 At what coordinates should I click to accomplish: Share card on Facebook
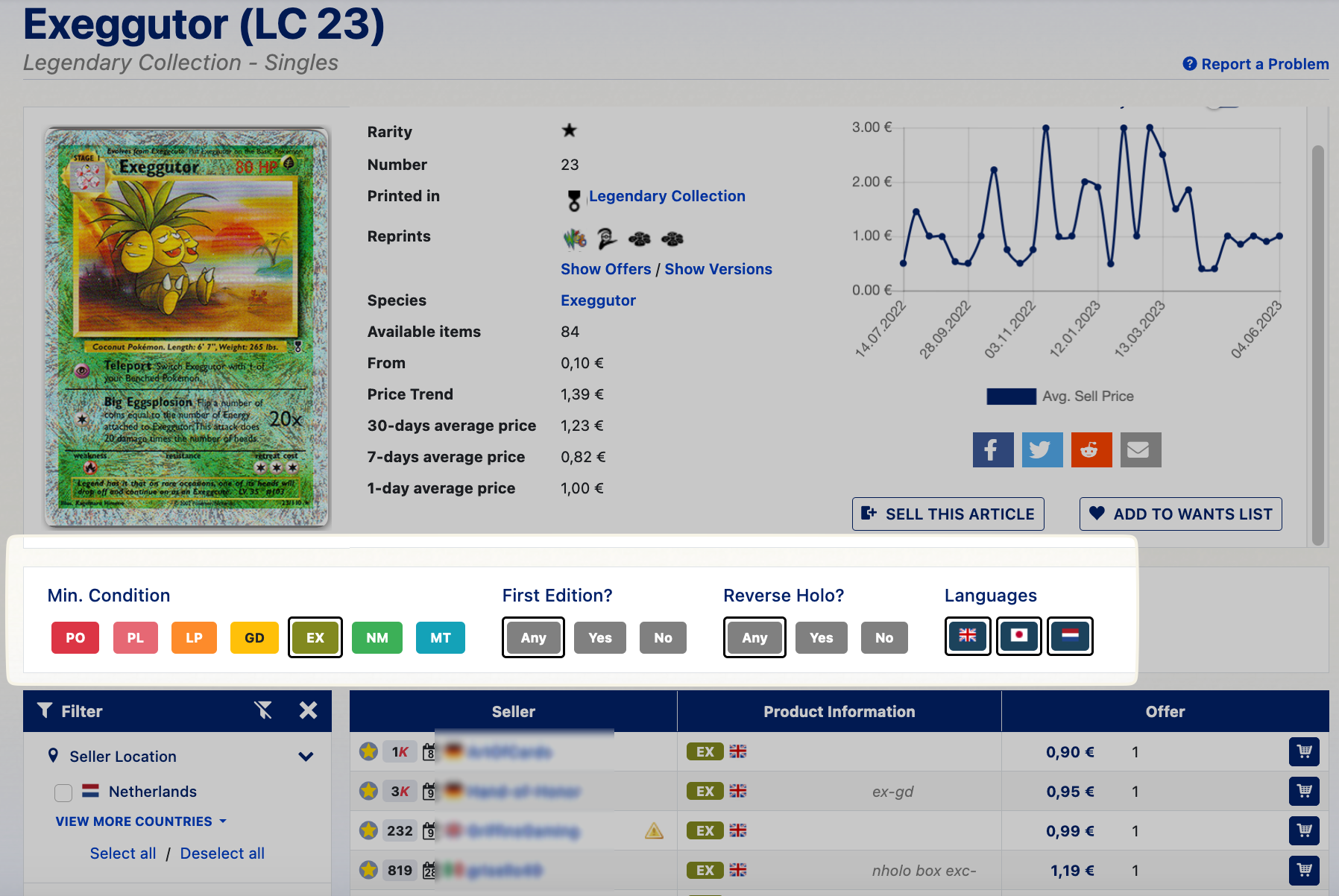point(992,450)
